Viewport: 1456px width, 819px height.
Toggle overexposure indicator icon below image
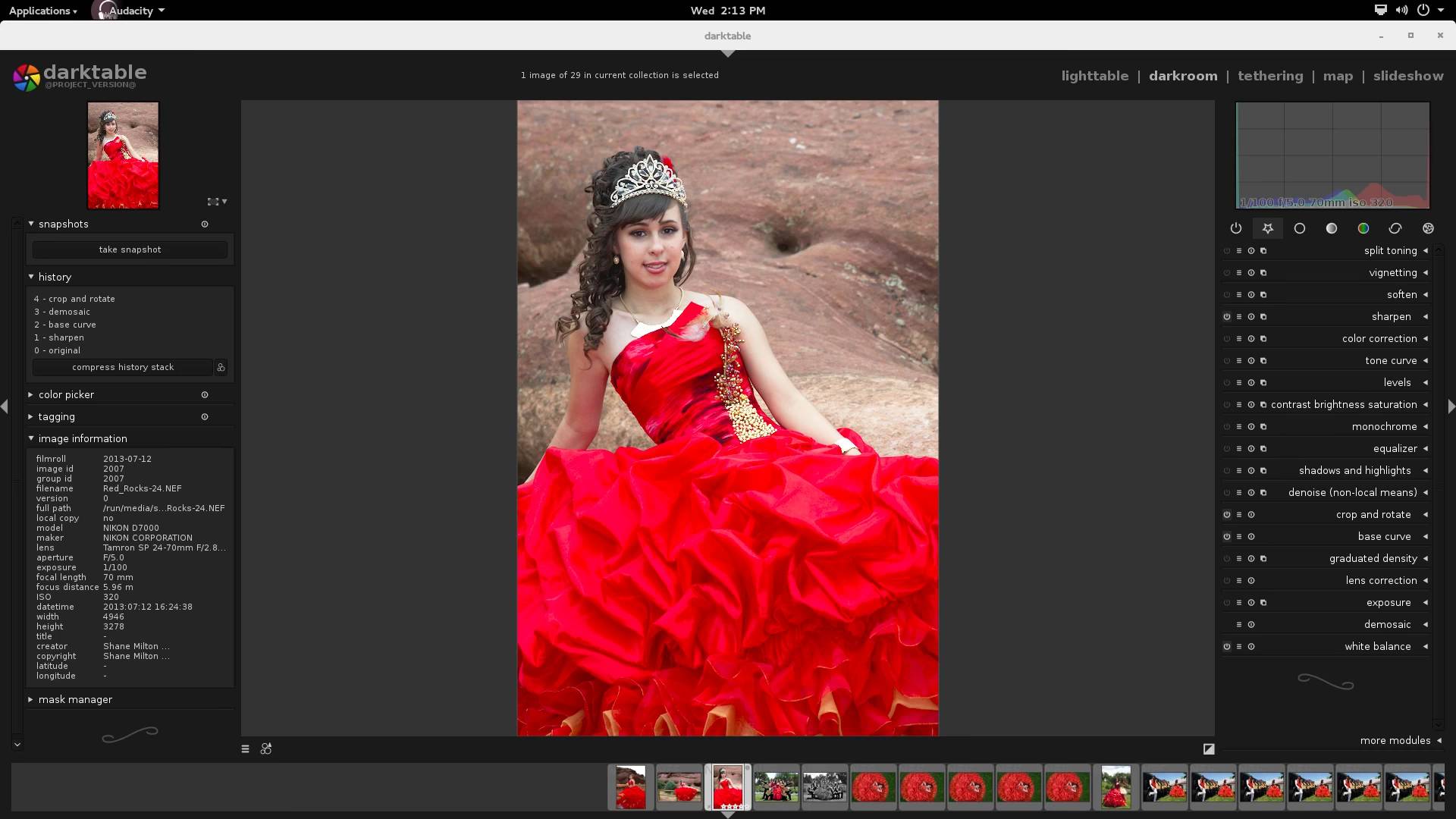(1209, 749)
